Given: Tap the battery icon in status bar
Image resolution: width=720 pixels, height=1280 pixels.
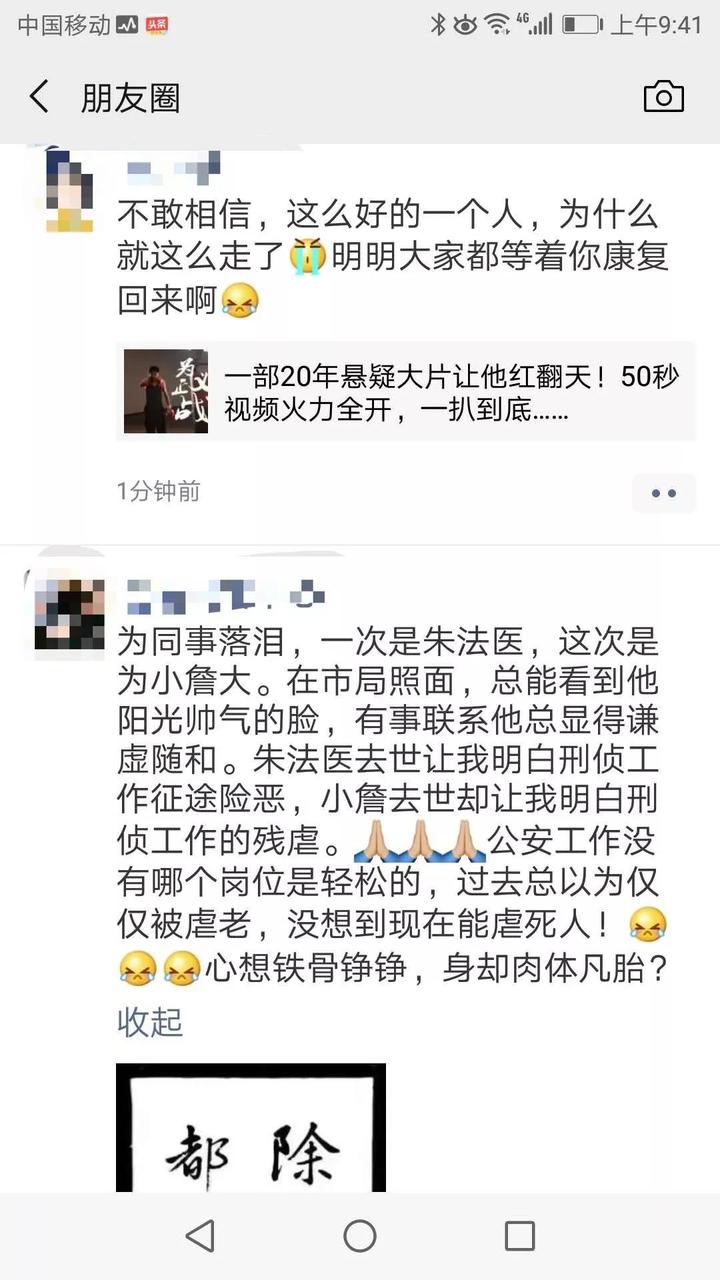Looking at the screenshot, I should (581, 24).
